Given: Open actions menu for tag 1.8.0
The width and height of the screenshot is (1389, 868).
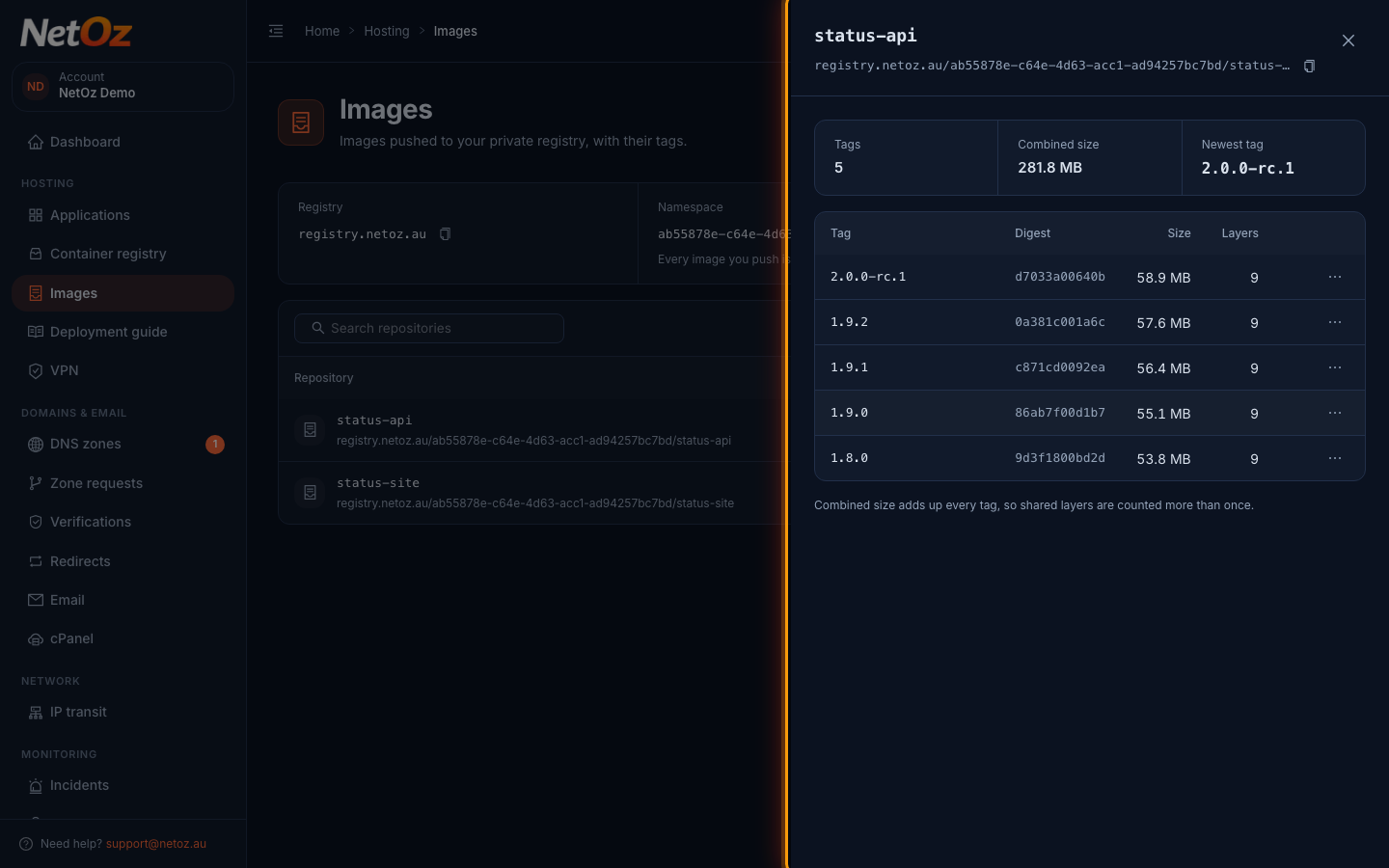Looking at the screenshot, I should pos(1335,458).
